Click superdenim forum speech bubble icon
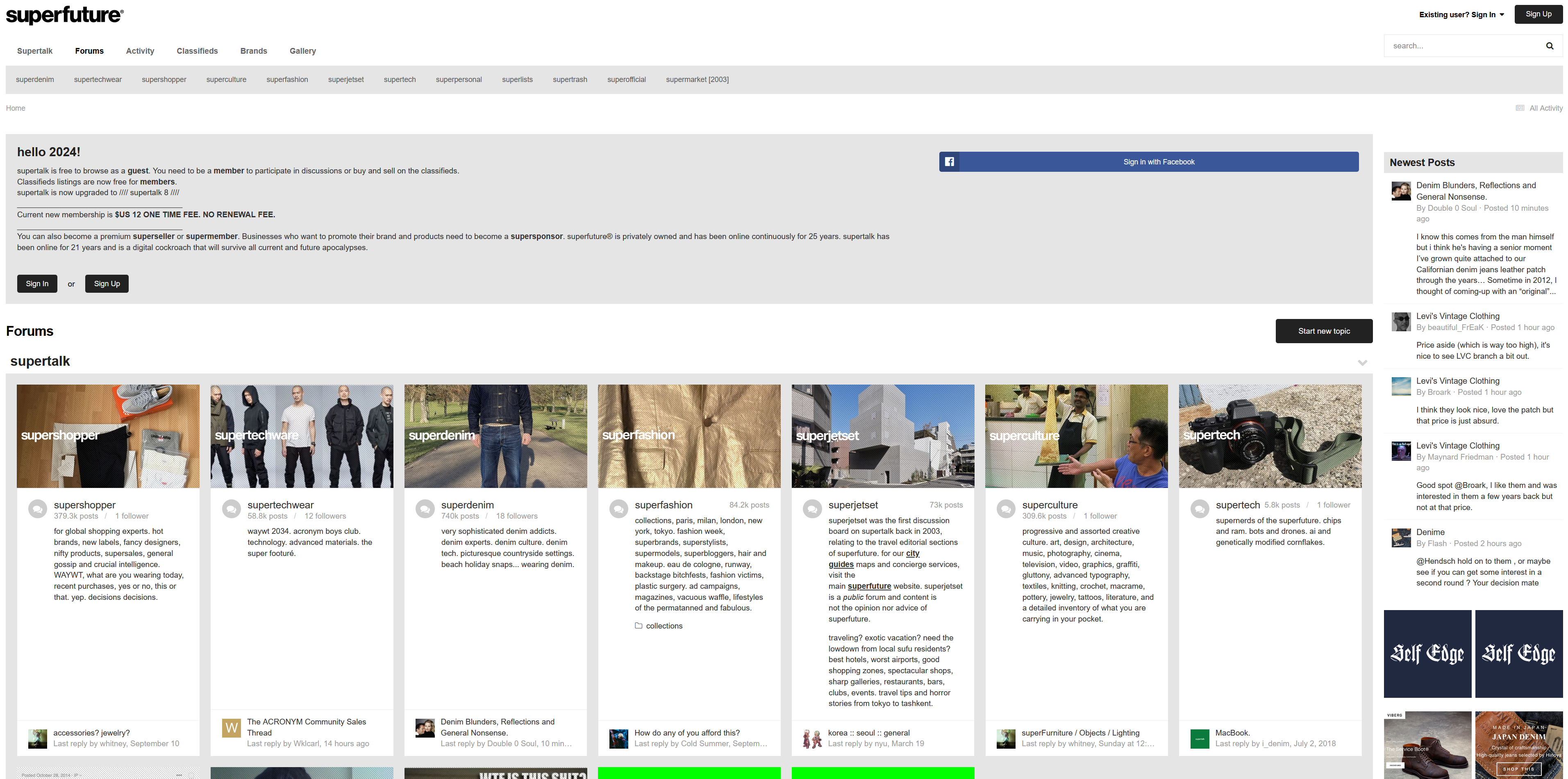Image resolution: width=1568 pixels, height=779 pixels. (x=425, y=509)
